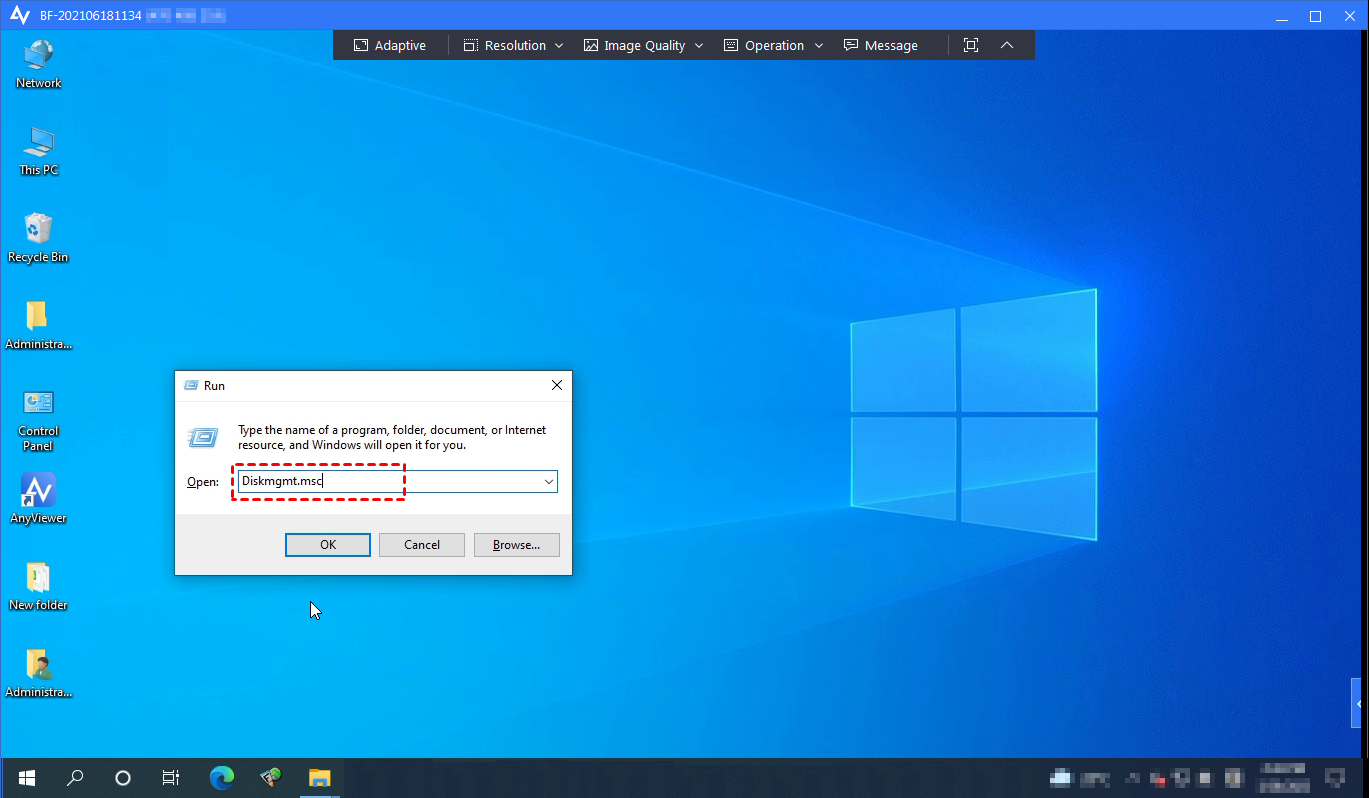Screen dimensions: 1369x798
Task: Select the New folder desktop icon
Action: [x=38, y=586]
